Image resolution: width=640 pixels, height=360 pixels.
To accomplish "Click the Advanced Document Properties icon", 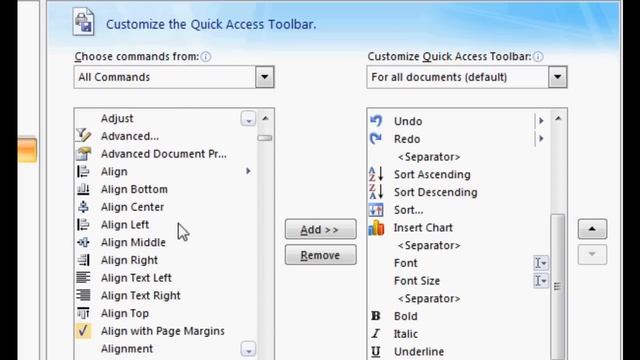I will (84, 153).
